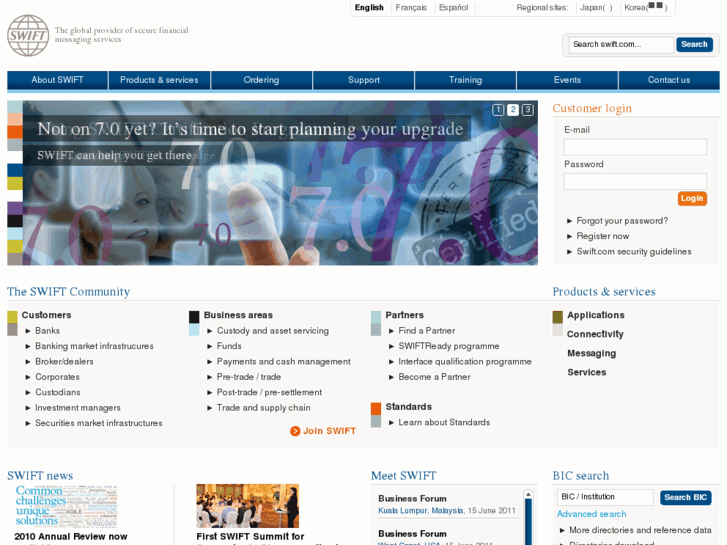Open Find a Partner link
Viewport: 727px width, 545px height.
pyautogui.click(x=427, y=331)
